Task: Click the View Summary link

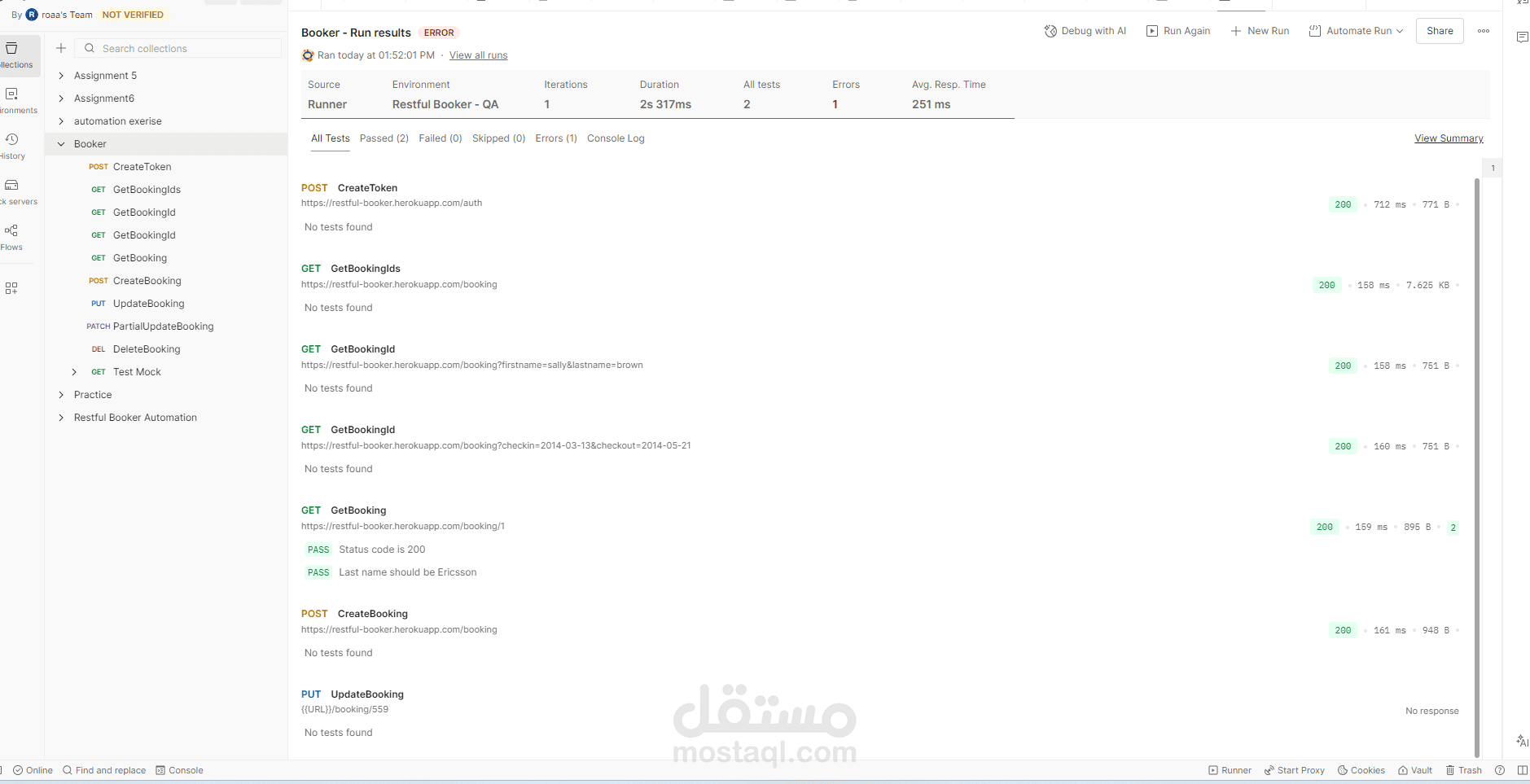Action: [1449, 138]
